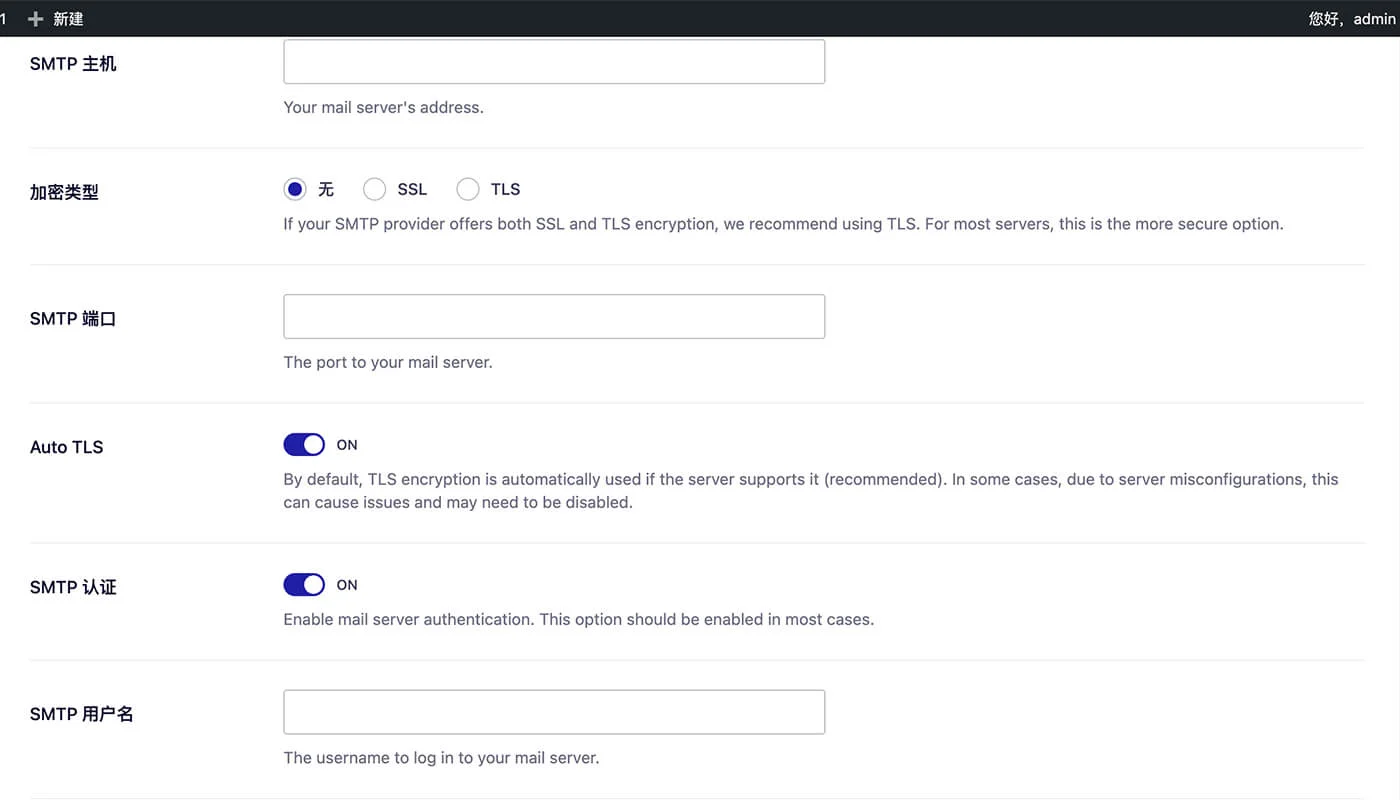Image resolution: width=1400 pixels, height=800 pixels.
Task: Click into the SMTP 端口 field
Action: (x=554, y=316)
